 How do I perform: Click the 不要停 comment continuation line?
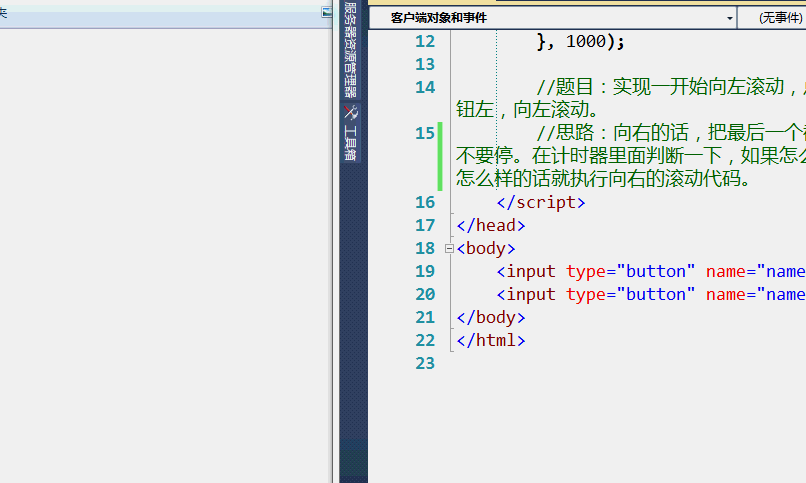(x=631, y=156)
